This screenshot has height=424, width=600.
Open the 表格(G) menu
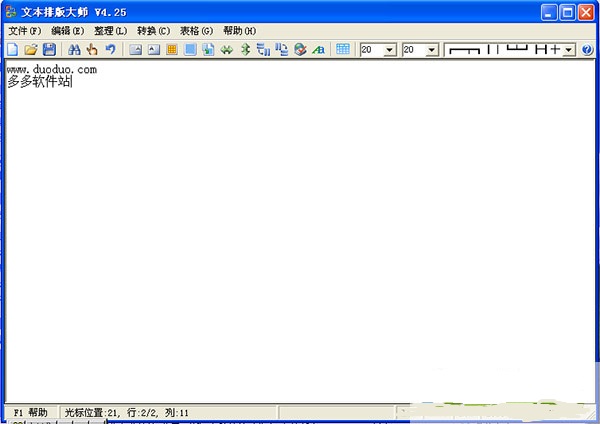click(x=196, y=31)
